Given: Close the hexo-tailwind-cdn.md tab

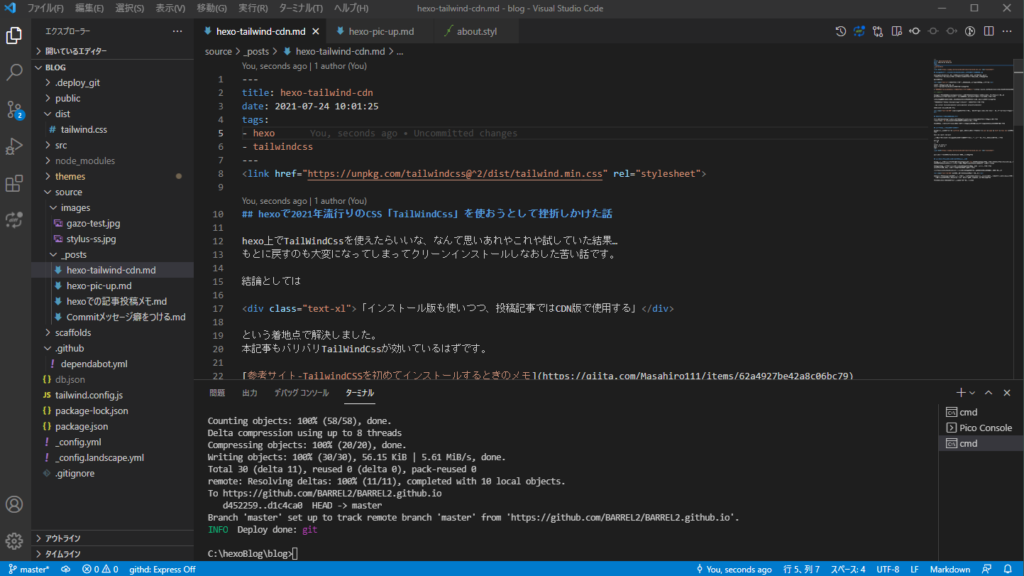Looking at the screenshot, I should (315, 31).
